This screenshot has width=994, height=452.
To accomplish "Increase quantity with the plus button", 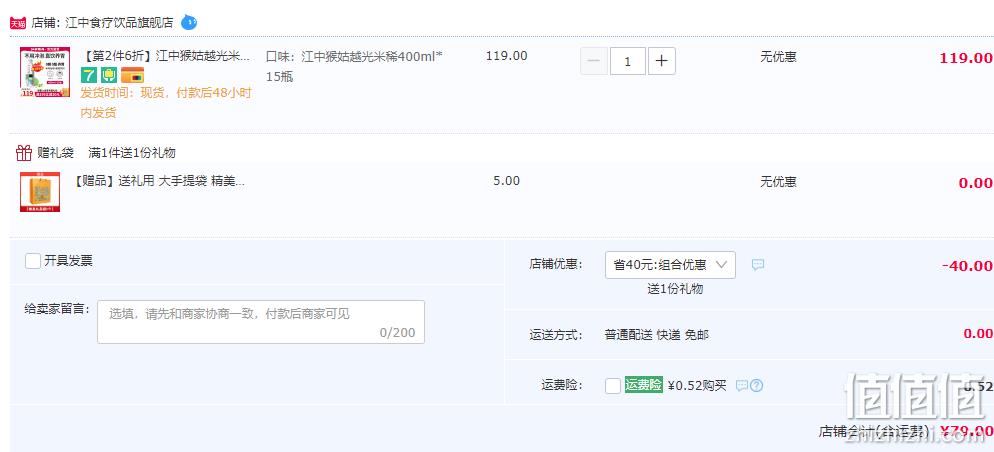I will 662,61.
